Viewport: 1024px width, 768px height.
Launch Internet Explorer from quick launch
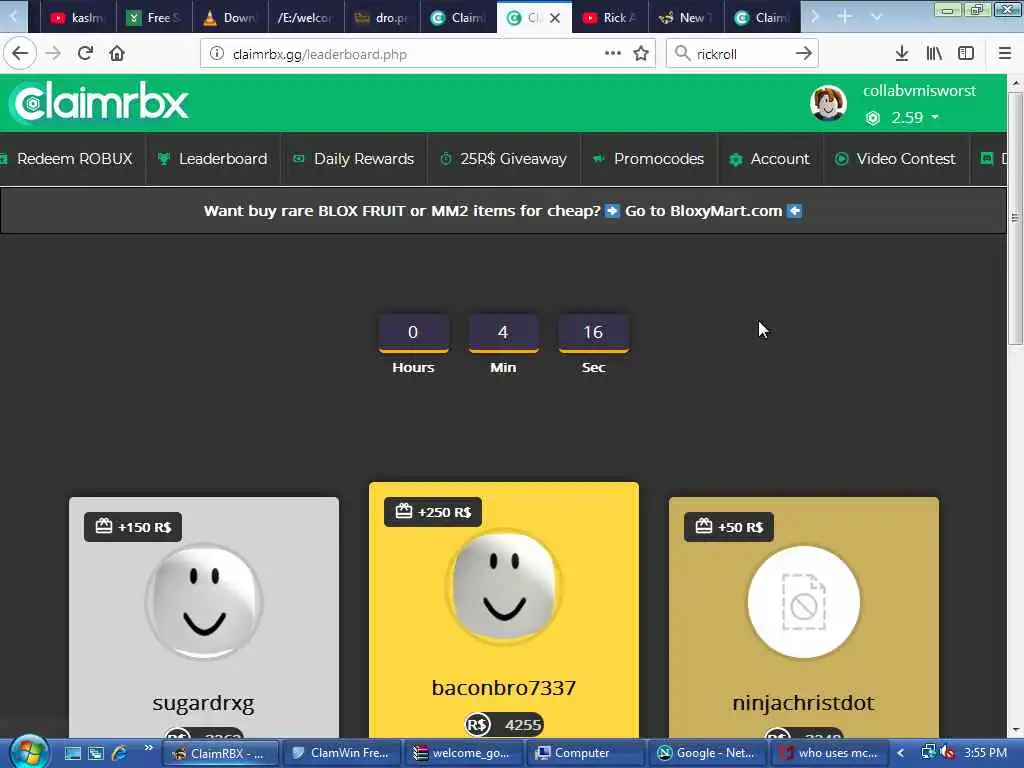click(120, 753)
